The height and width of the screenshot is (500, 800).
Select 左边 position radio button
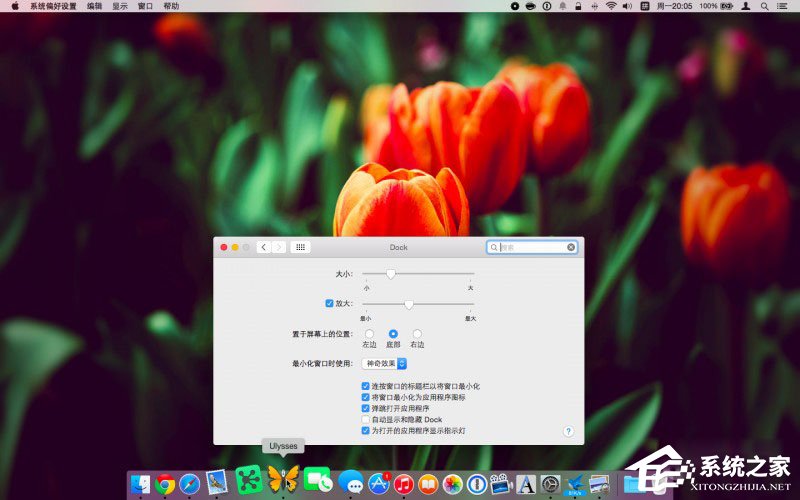point(369,333)
